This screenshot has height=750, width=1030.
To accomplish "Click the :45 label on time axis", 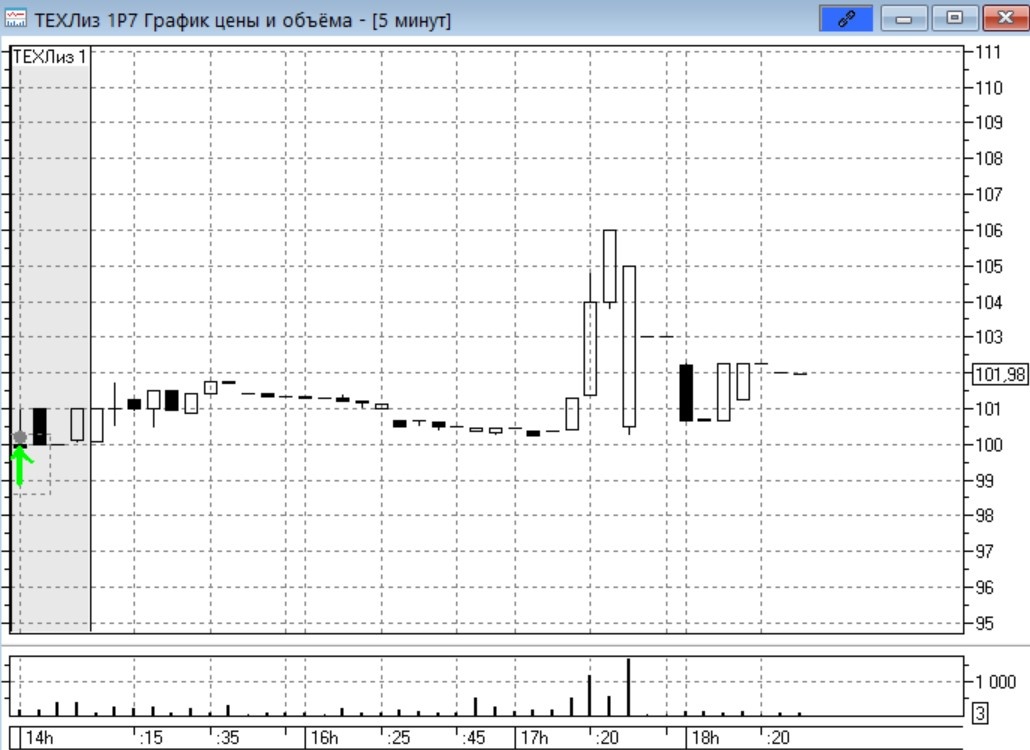I will [474, 738].
